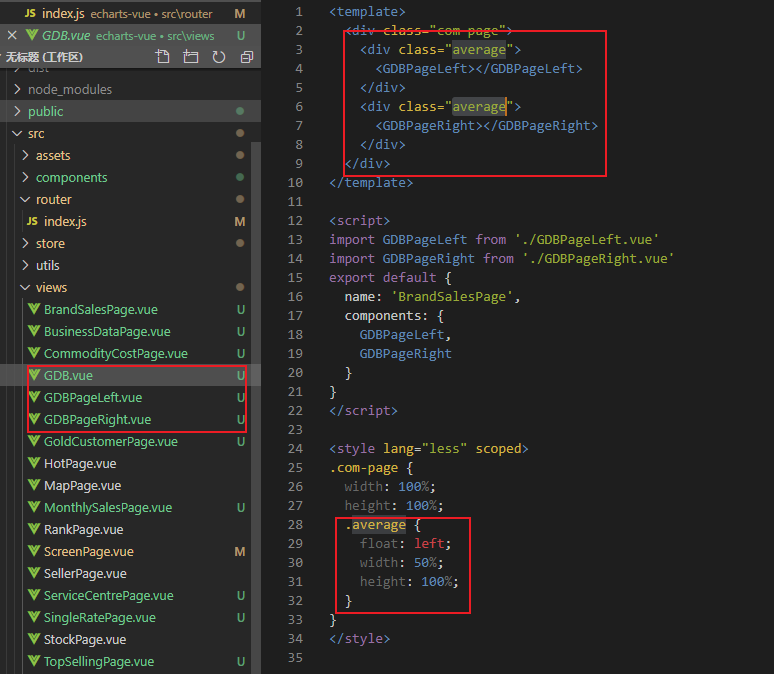Click the .com-page selector in style block

tap(364, 468)
